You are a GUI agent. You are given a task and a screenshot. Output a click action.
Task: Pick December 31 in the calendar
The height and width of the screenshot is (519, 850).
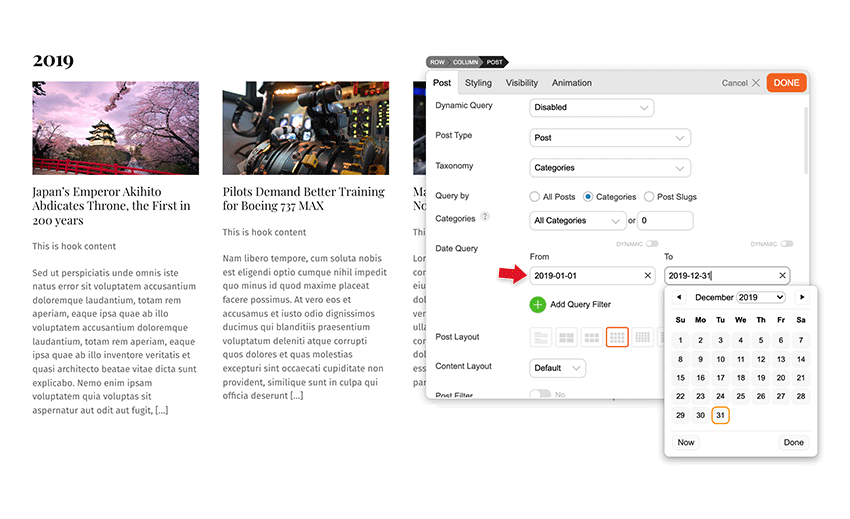(720, 415)
